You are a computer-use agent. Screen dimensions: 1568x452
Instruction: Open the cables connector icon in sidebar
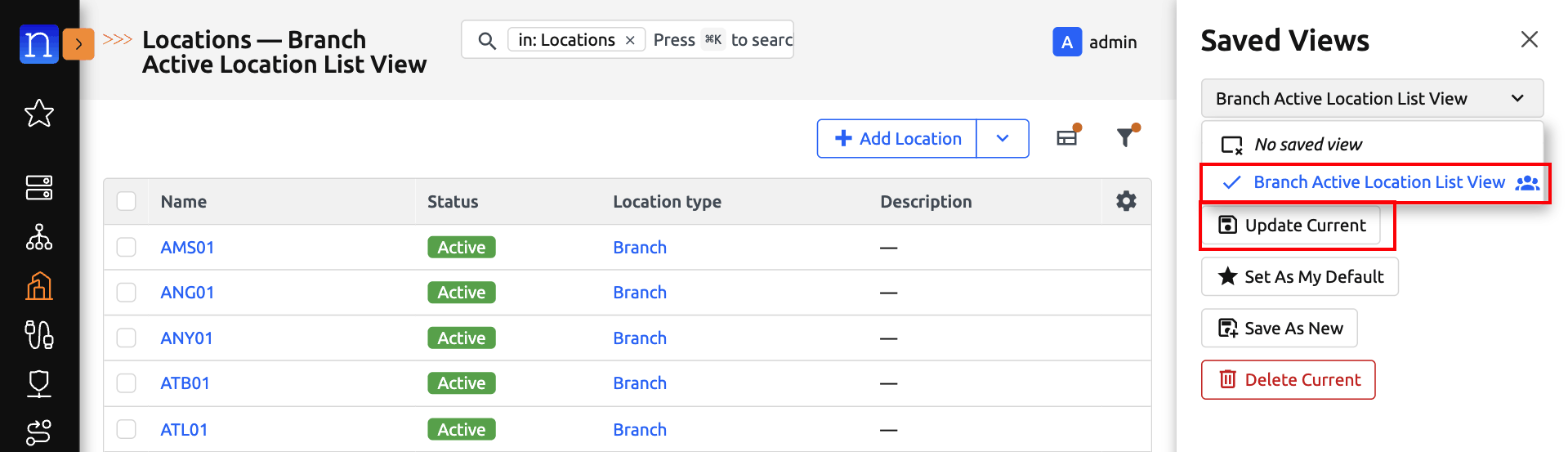38,334
